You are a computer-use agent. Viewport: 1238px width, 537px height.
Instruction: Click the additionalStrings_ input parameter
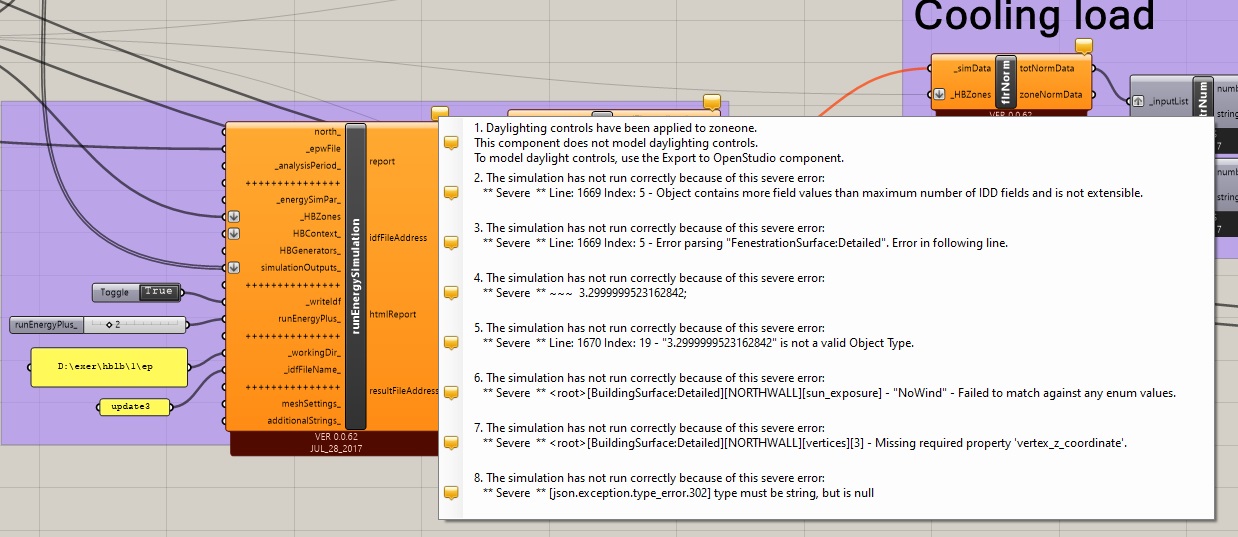point(302,420)
